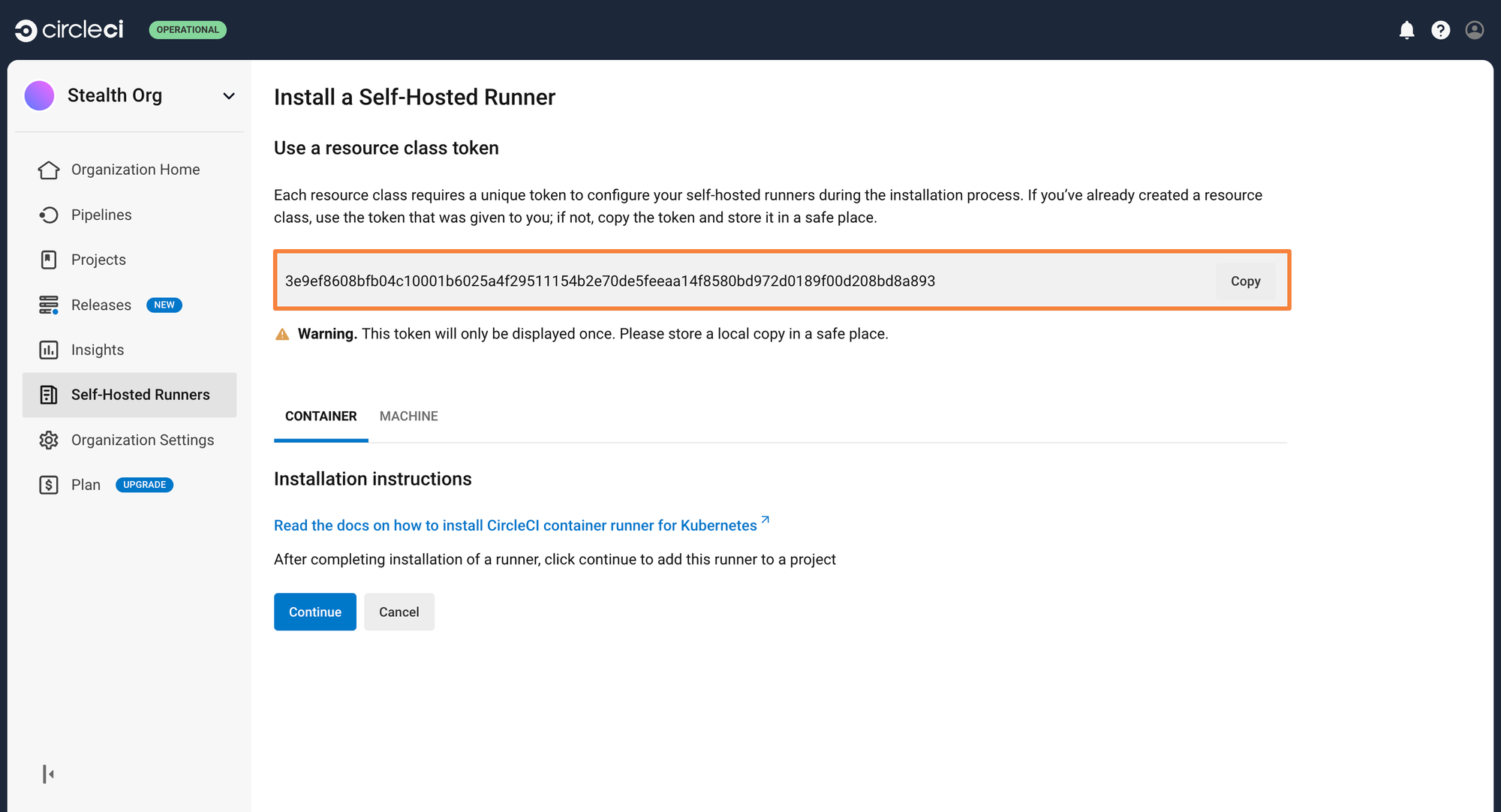Open the Plan page

click(129, 485)
